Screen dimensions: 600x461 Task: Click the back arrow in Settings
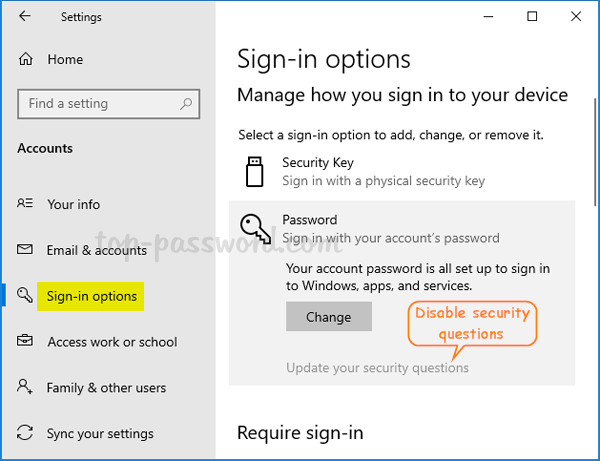[23, 17]
